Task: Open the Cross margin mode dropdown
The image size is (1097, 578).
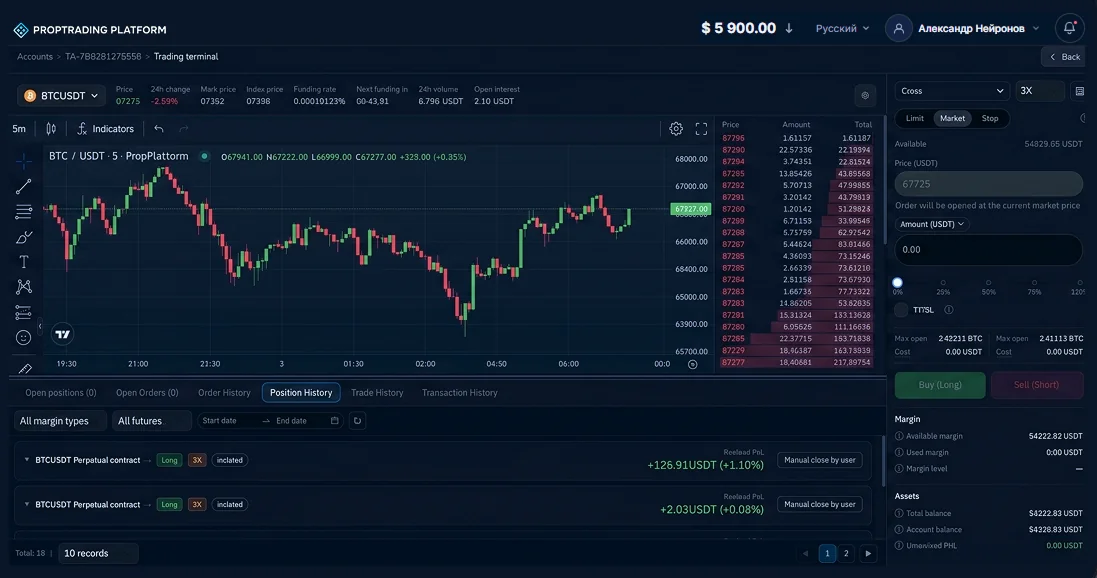Action: (952, 91)
